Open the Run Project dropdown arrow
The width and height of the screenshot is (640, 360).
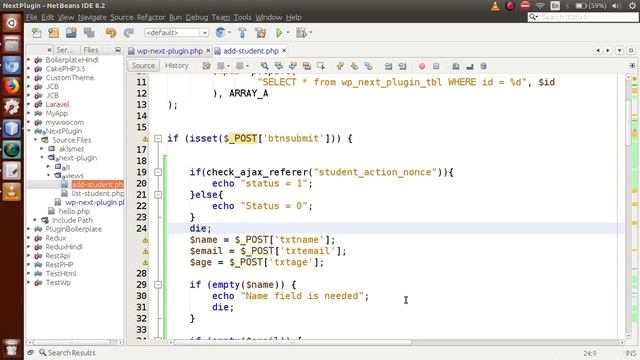(x=288, y=33)
